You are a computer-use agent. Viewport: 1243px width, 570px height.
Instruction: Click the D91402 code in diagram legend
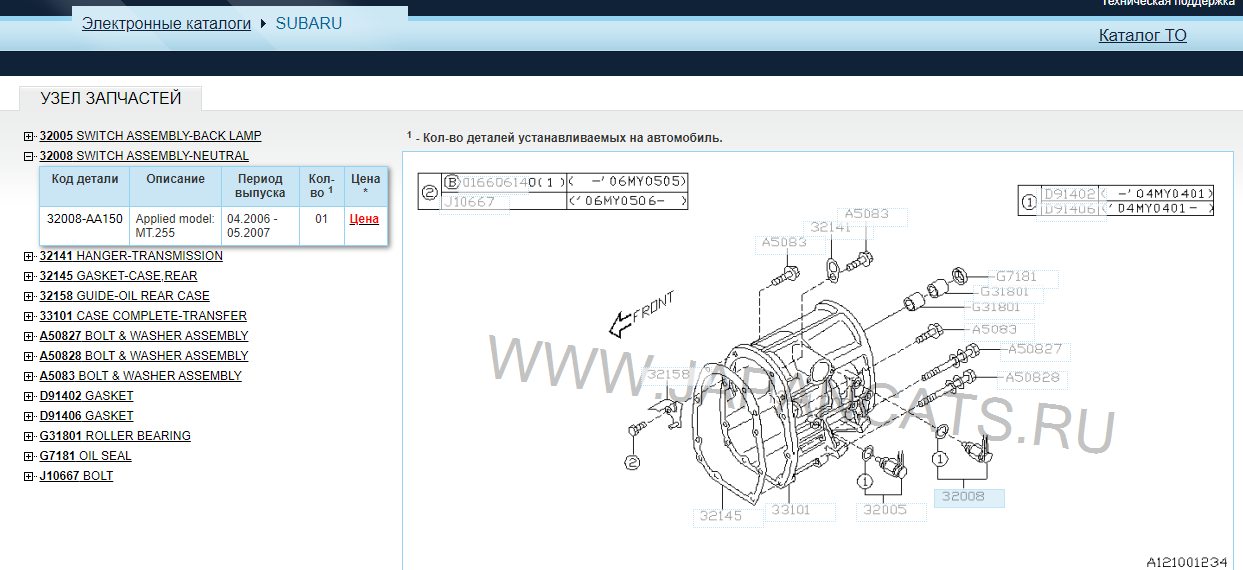point(1068,194)
